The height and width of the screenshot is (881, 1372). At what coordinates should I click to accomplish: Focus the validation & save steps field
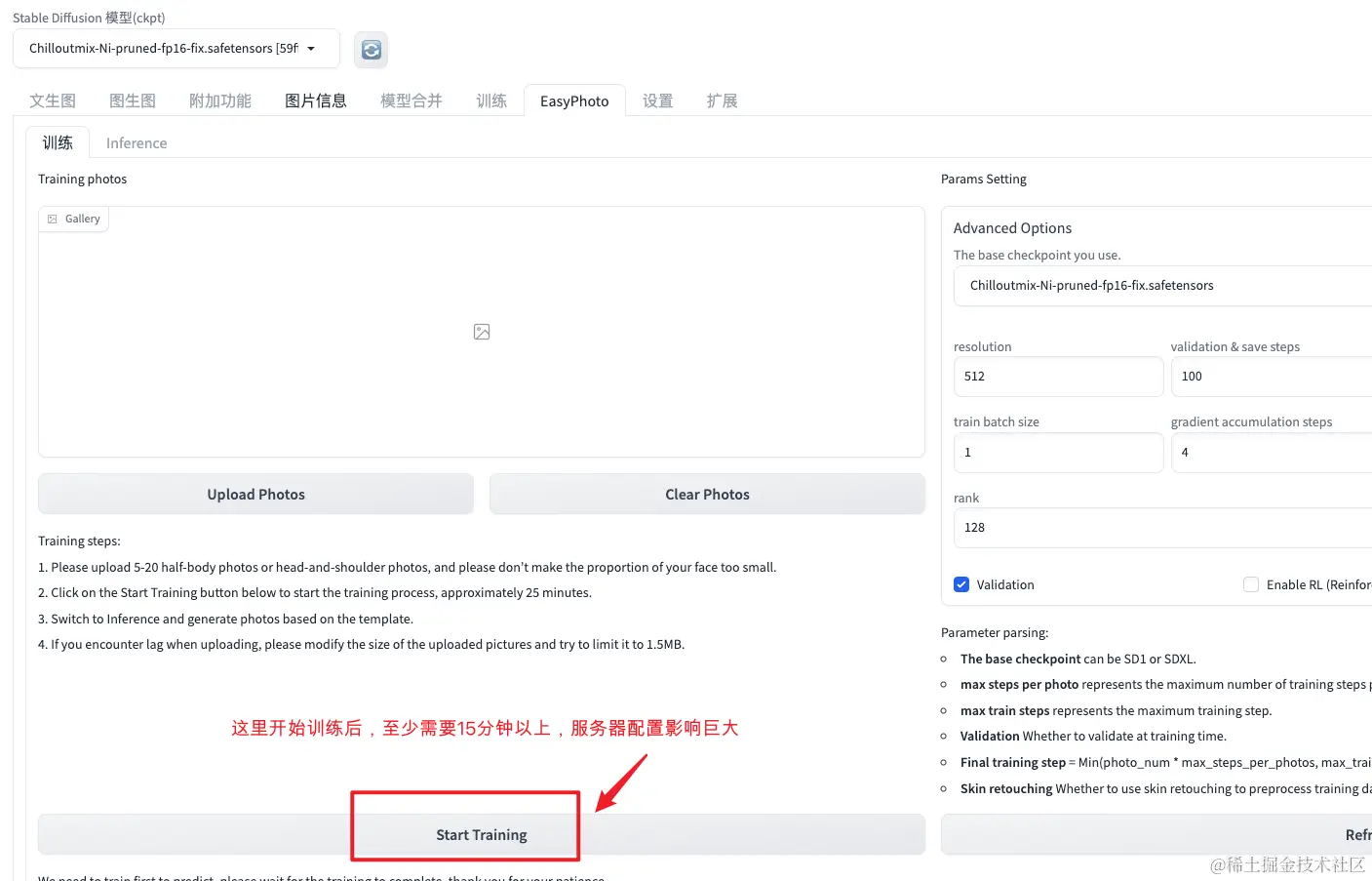coord(1272,377)
